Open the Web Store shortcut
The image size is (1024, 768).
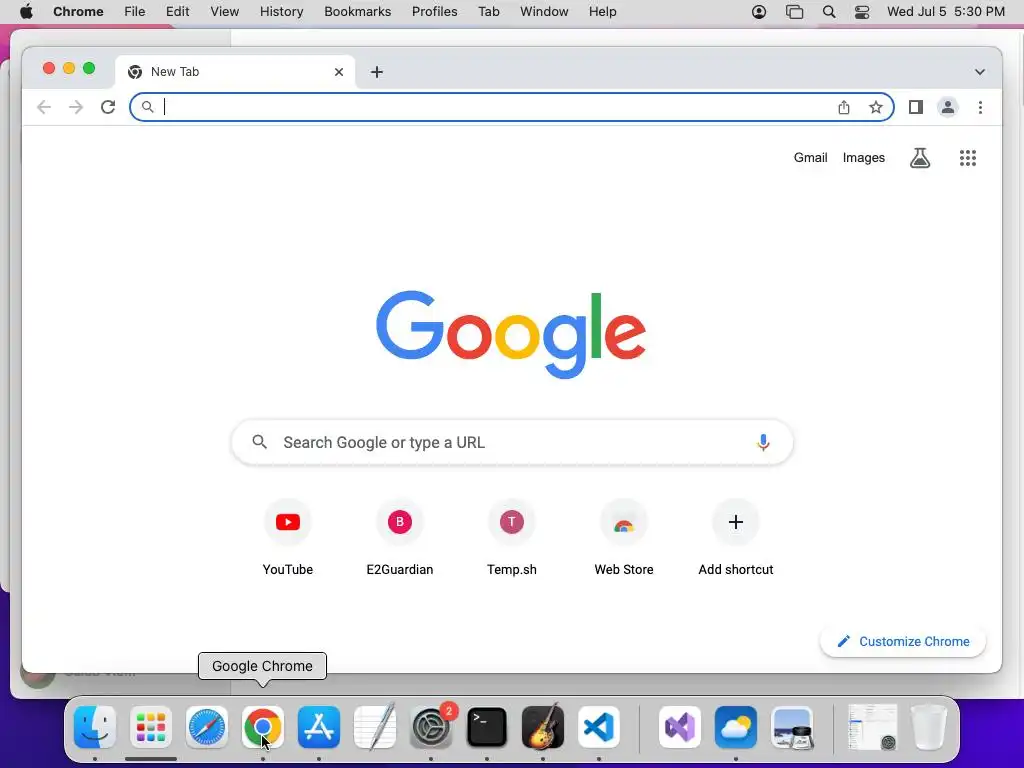624,539
